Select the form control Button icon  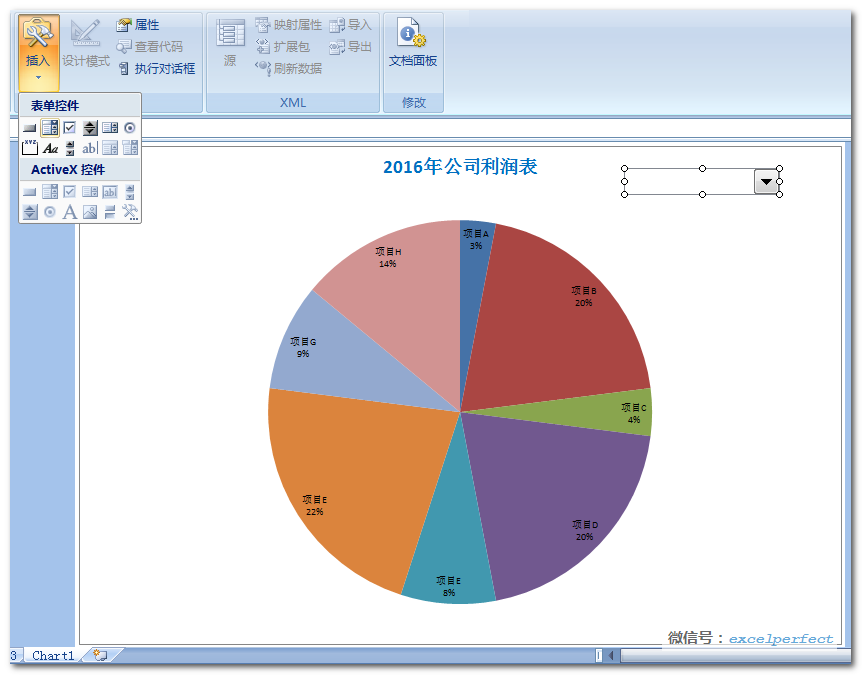pos(30,128)
